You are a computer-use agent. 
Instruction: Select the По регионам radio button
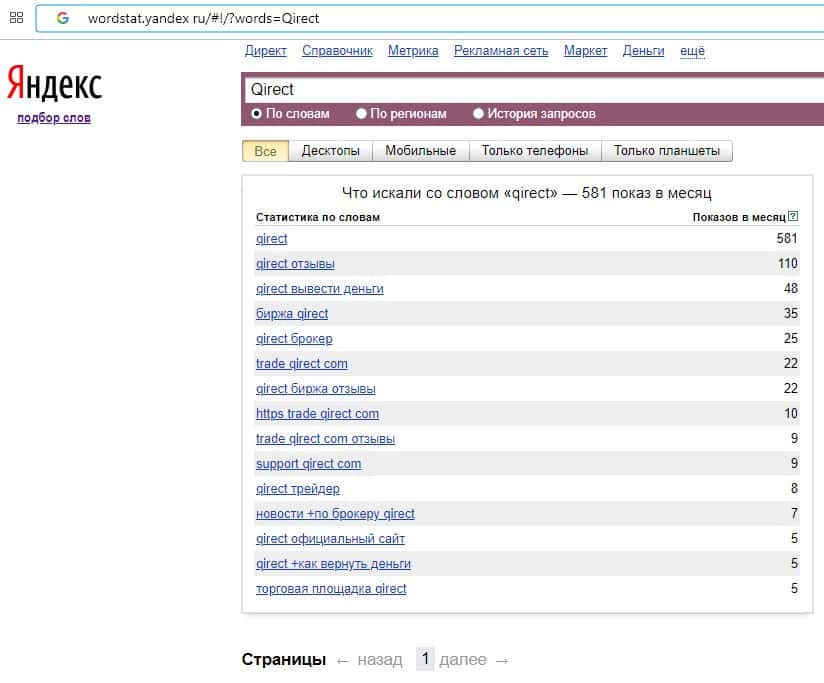click(x=362, y=114)
